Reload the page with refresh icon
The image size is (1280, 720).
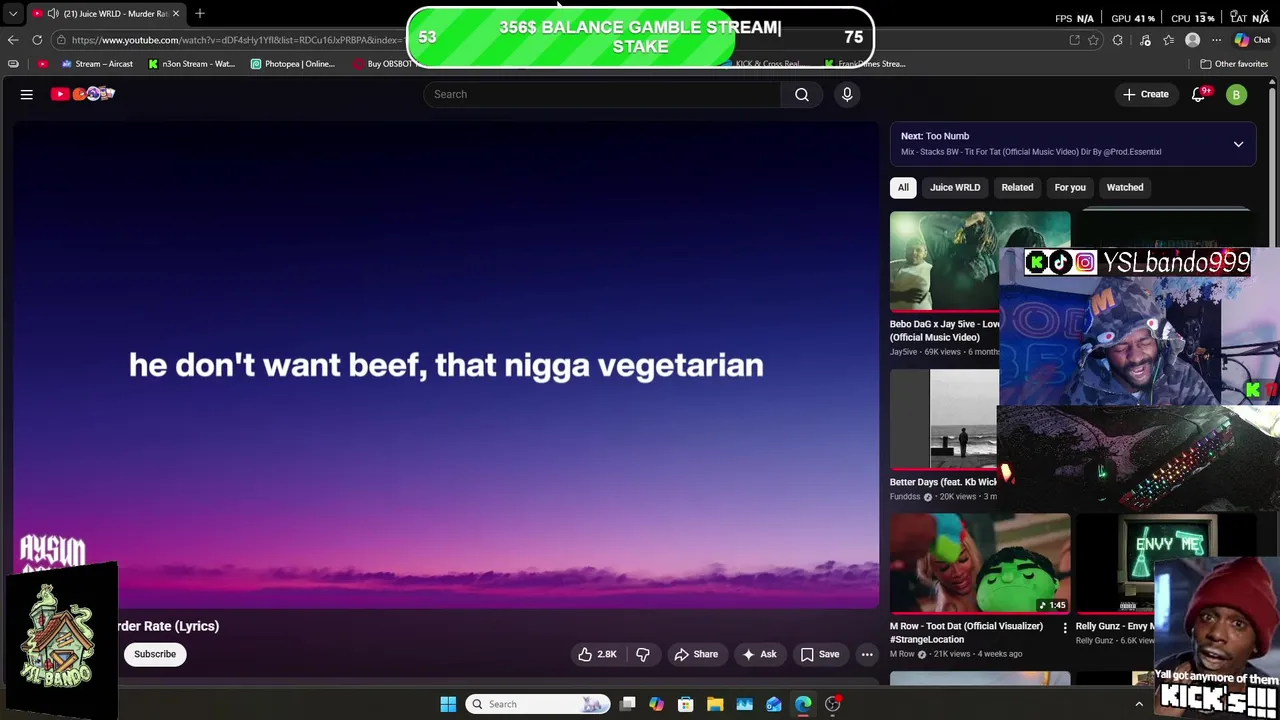(37, 40)
